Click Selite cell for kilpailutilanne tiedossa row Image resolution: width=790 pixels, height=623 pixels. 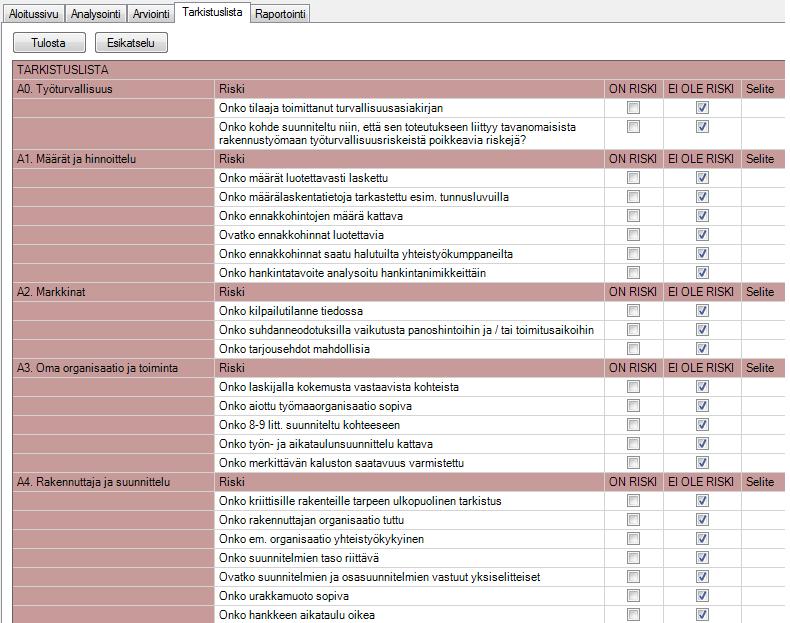click(763, 311)
